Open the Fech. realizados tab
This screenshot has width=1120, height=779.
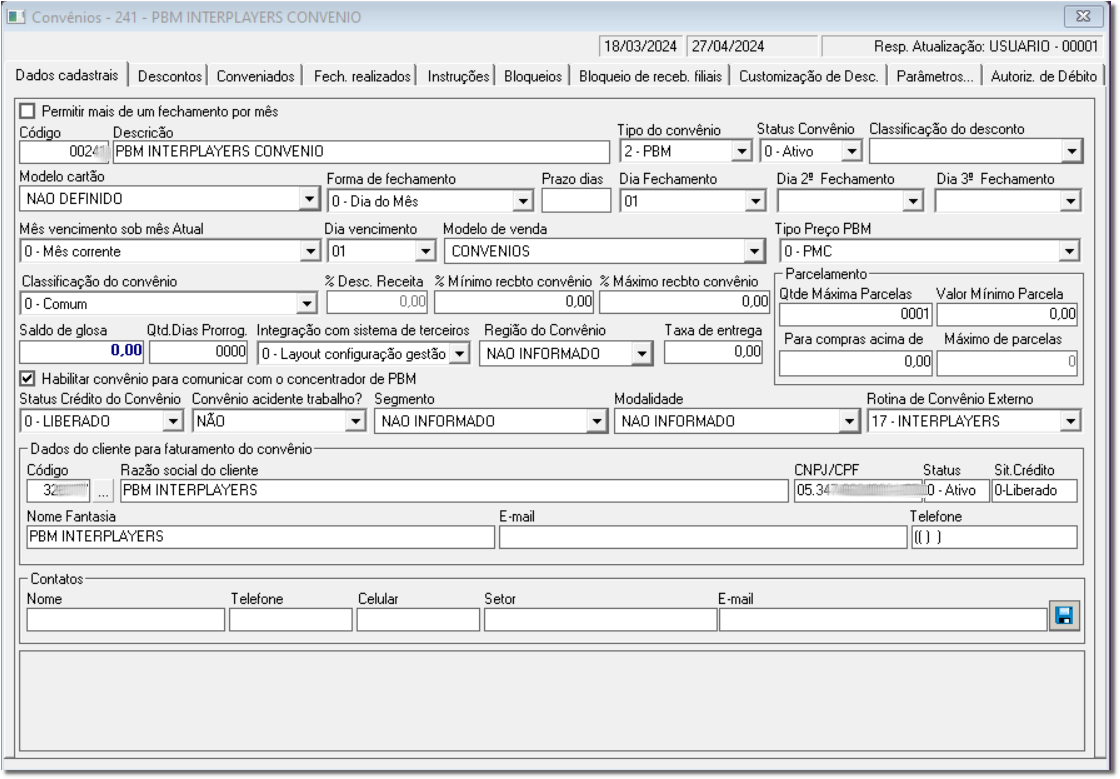pyautogui.click(x=362, y=76)
